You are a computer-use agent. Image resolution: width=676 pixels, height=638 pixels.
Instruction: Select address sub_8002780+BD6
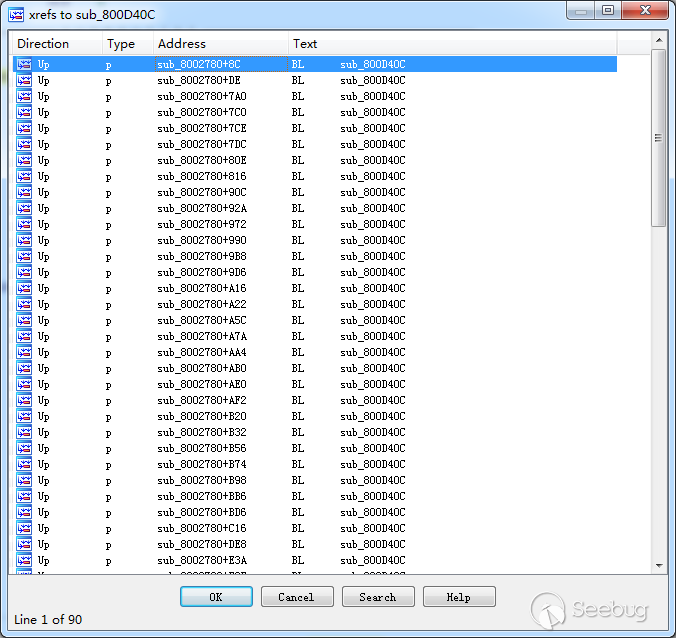202,512
